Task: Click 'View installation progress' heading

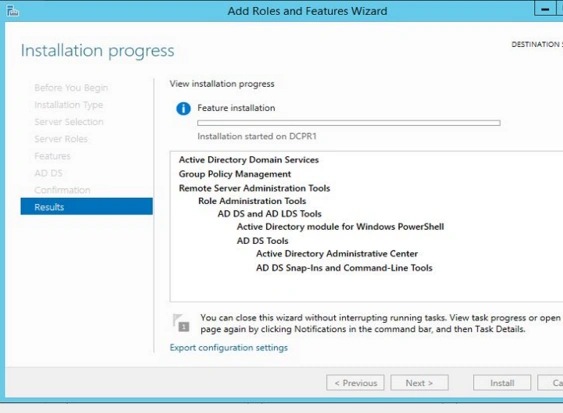Action: 222,84
